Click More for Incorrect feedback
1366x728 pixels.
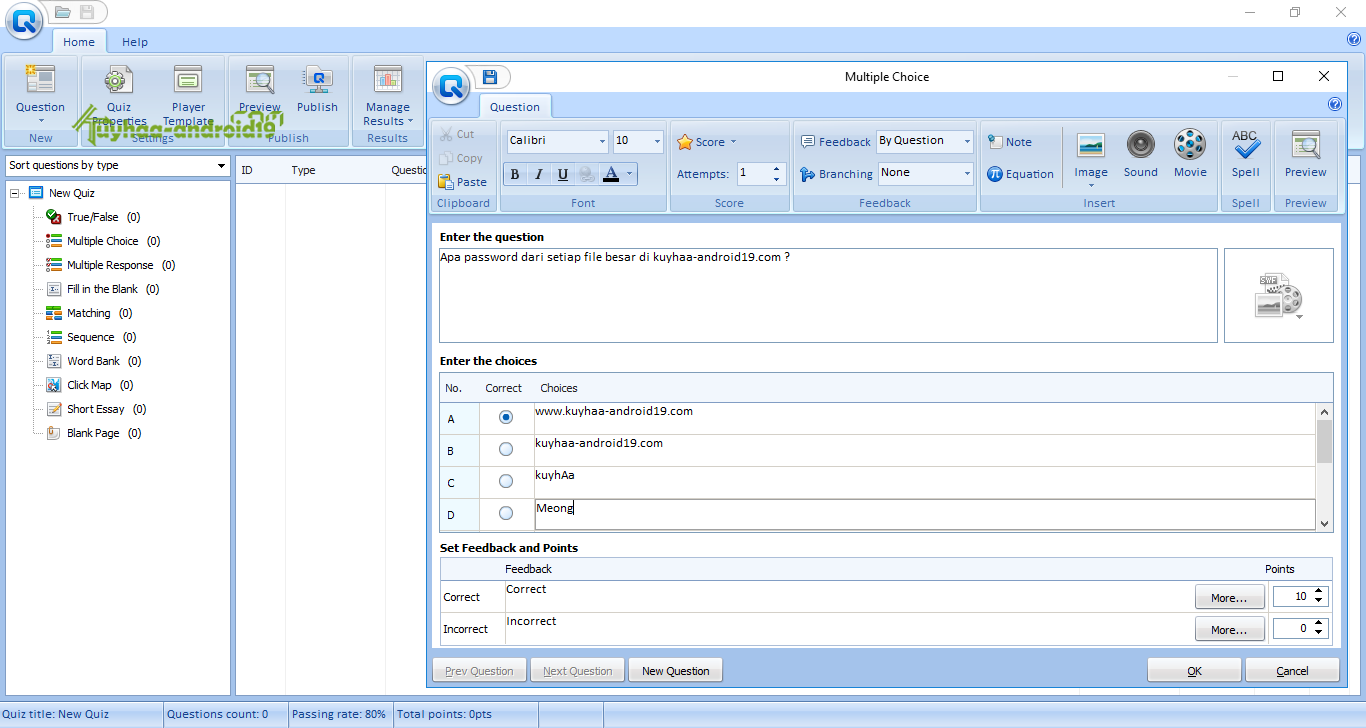tap(1229, 629)
